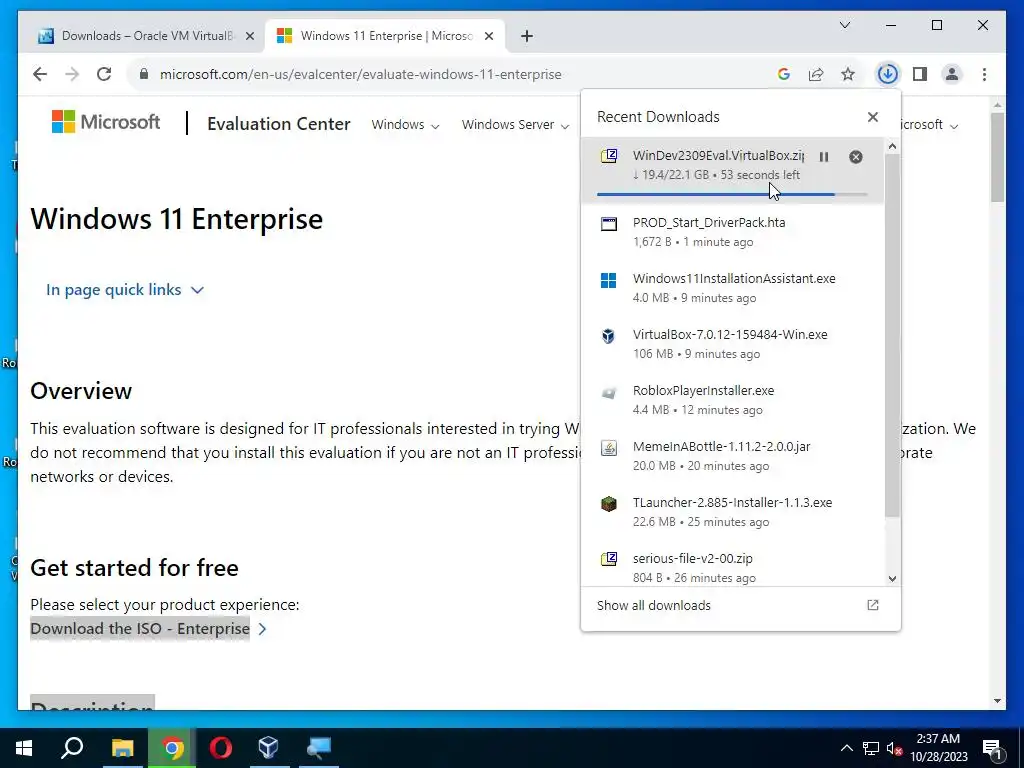Screen dimensions: 1024x768
Task: Open the notification center icon
Action: pos(993,748)
